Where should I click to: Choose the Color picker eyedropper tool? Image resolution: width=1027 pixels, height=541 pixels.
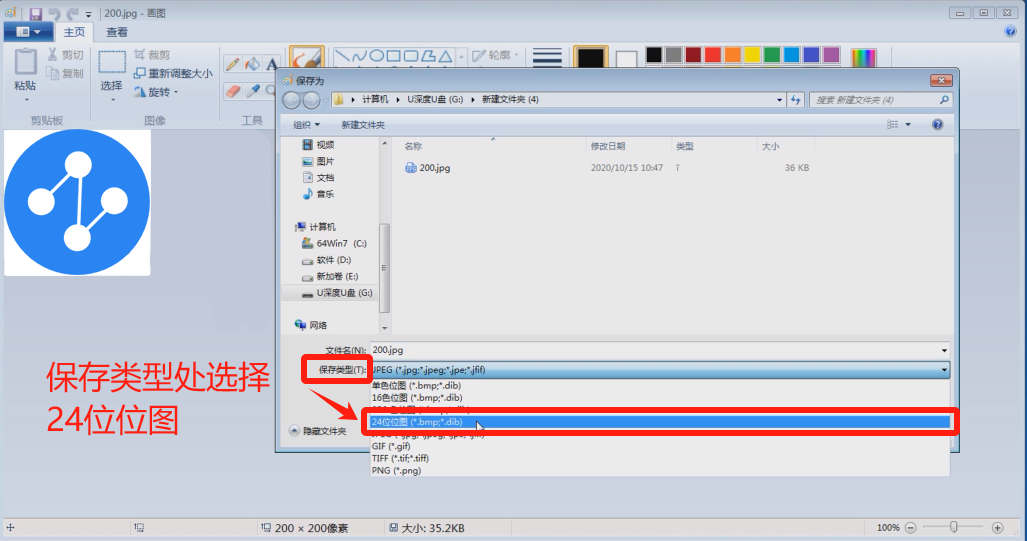[253, 91]
